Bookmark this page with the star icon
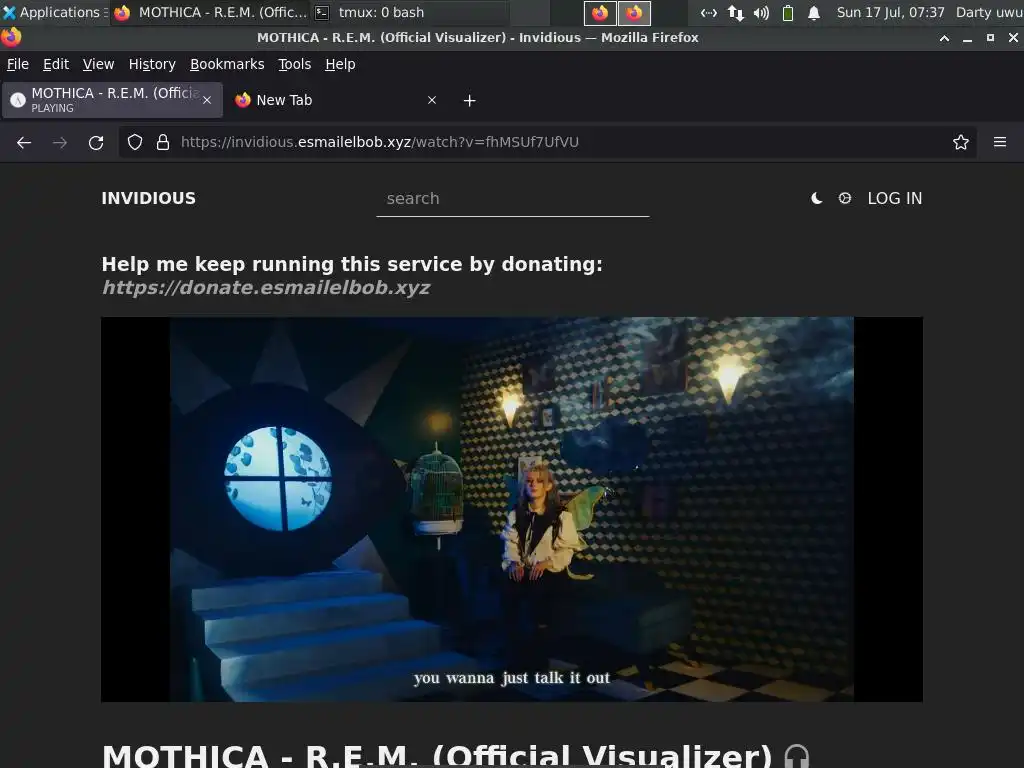 pyautogui.click(x=961, y=142)
